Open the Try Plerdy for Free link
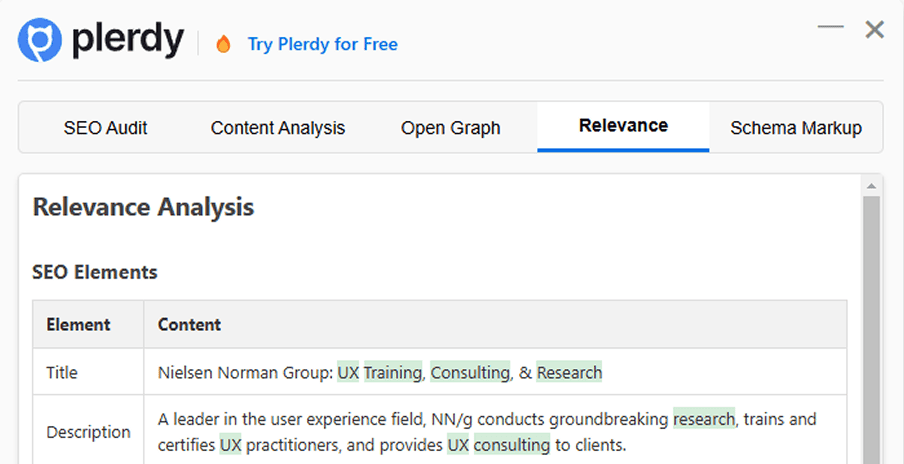904x464 pixels. coord(322,44)
